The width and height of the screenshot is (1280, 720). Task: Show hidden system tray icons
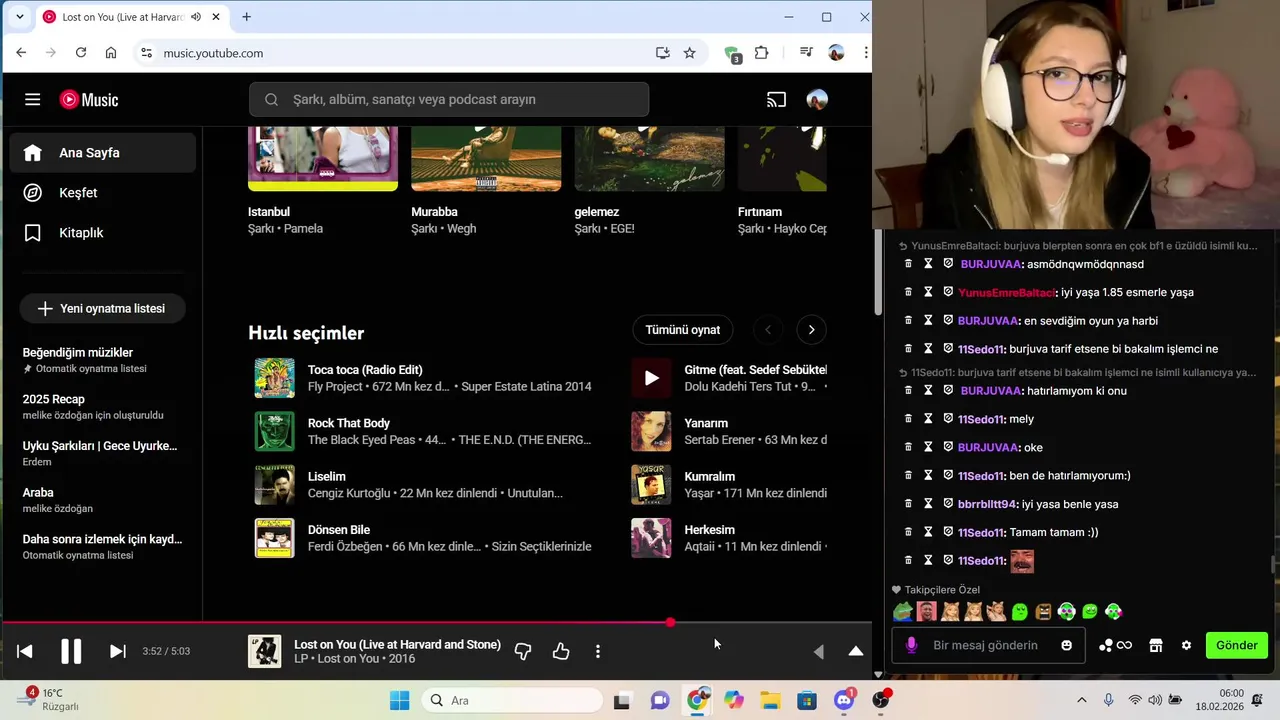(1081, 700)
